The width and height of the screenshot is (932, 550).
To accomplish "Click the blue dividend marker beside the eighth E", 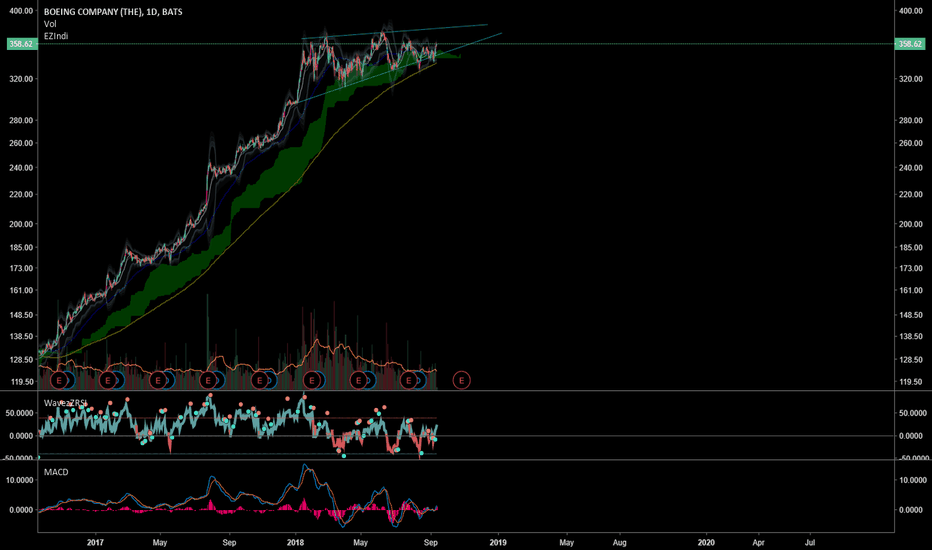I will 420,380.
